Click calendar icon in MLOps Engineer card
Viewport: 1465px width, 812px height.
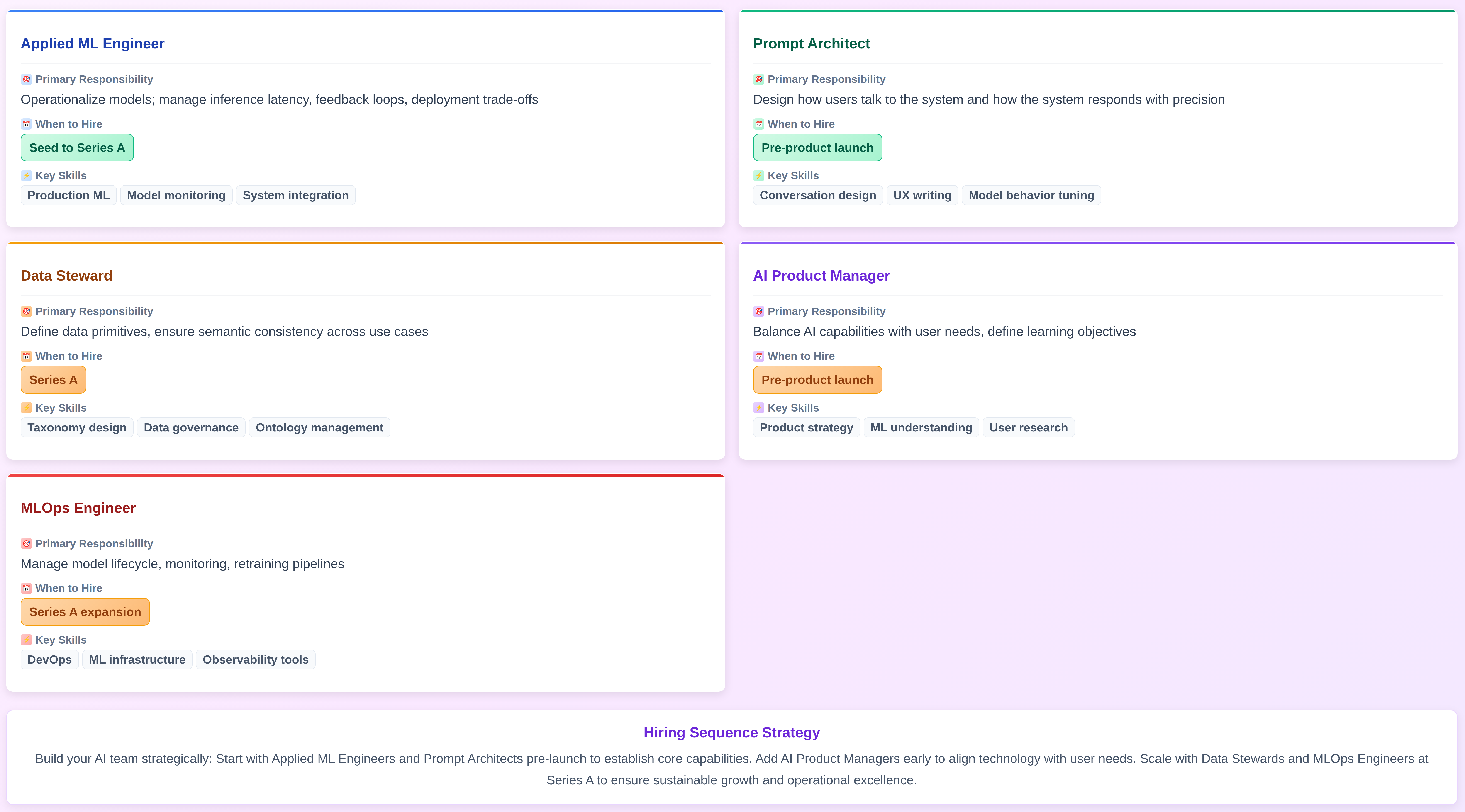coord(26,588)
